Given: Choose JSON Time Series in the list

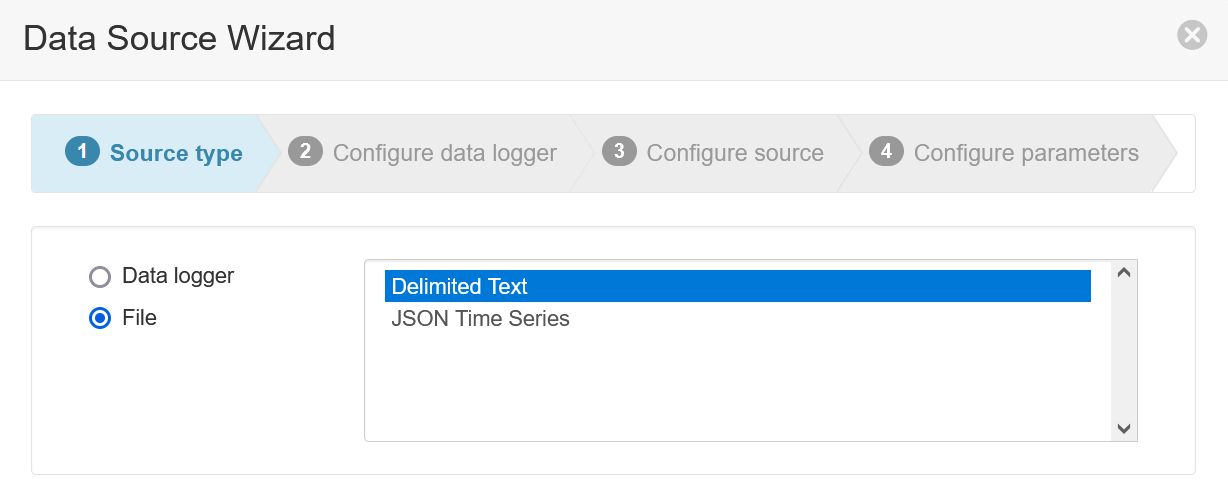Looking at the screenshot, I should coord(738,319).
